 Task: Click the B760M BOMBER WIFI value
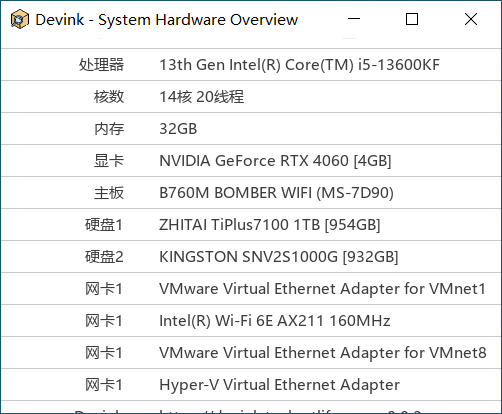click(x=276, y=193)
